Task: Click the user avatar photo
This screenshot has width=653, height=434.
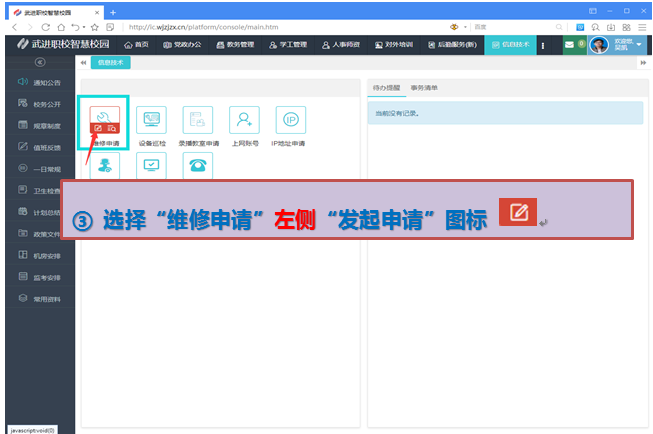Action: [599, 45]
